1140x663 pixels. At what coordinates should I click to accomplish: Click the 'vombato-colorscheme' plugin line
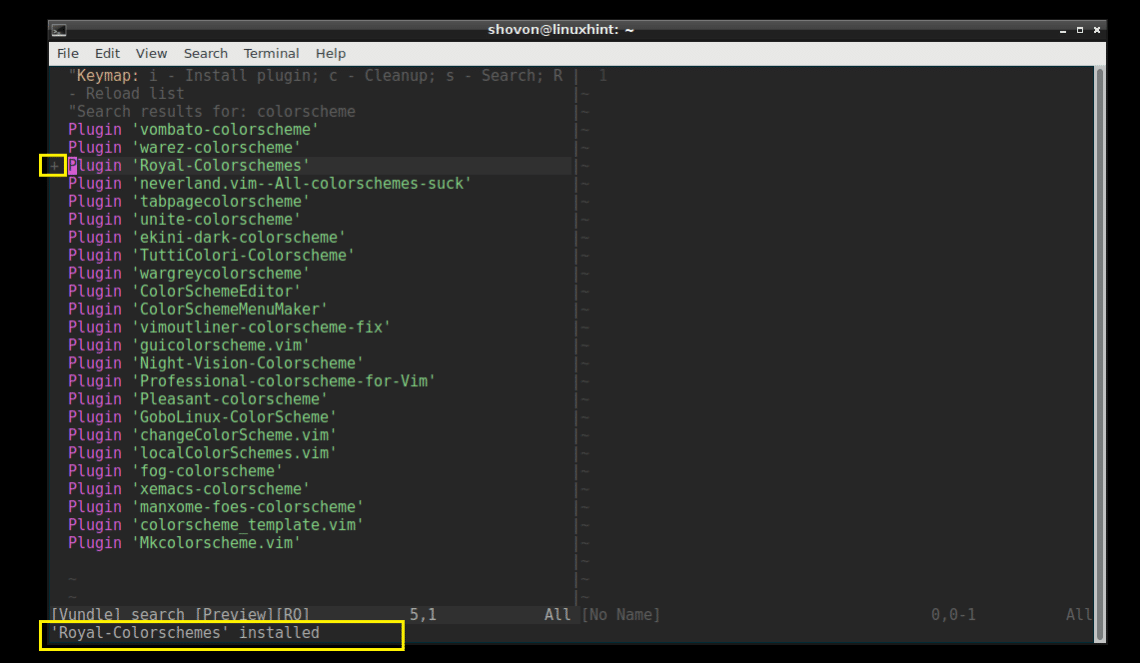coord(193,129)
